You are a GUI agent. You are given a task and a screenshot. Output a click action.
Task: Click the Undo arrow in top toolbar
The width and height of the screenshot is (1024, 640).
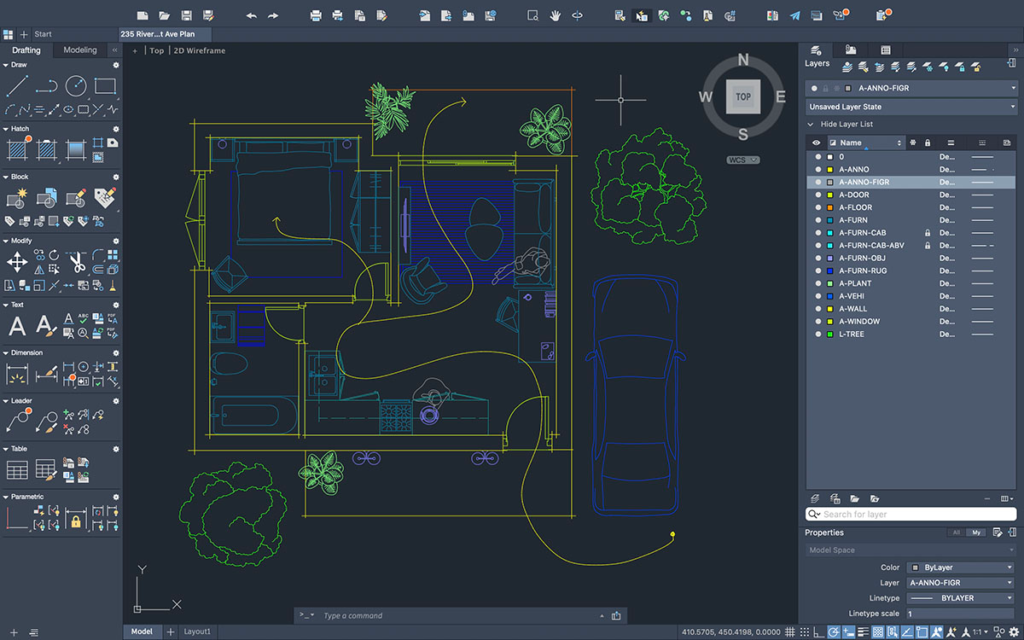(251, 16)
